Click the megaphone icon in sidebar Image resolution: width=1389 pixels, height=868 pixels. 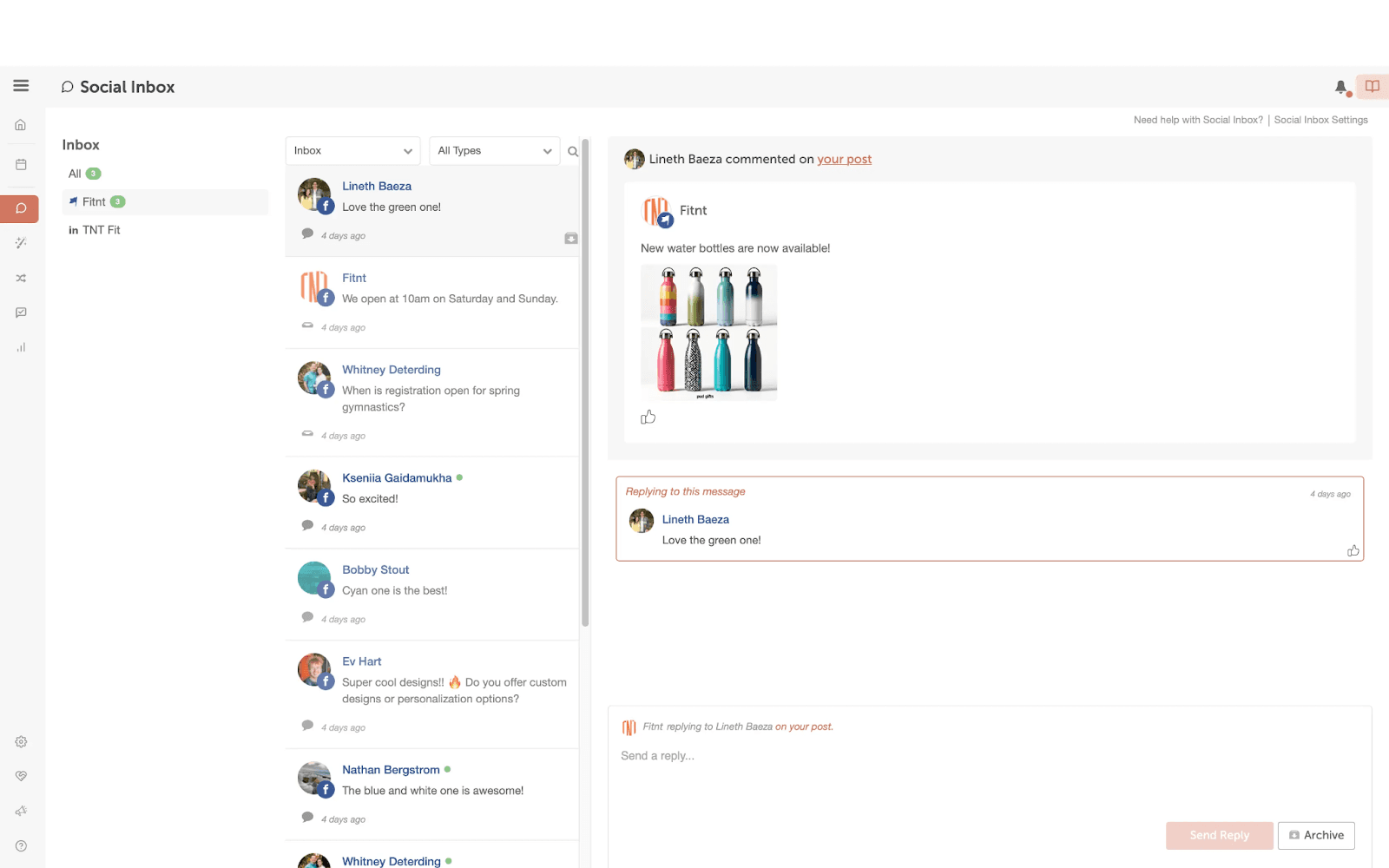21,811
